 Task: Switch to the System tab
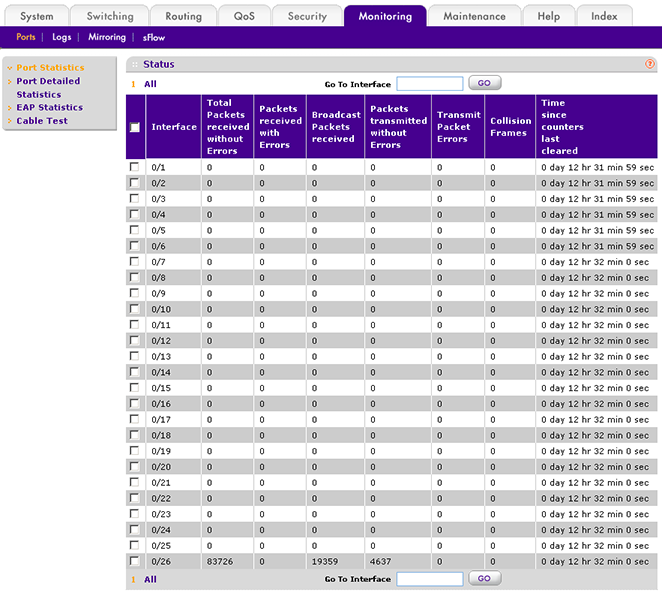pos(37,16)
